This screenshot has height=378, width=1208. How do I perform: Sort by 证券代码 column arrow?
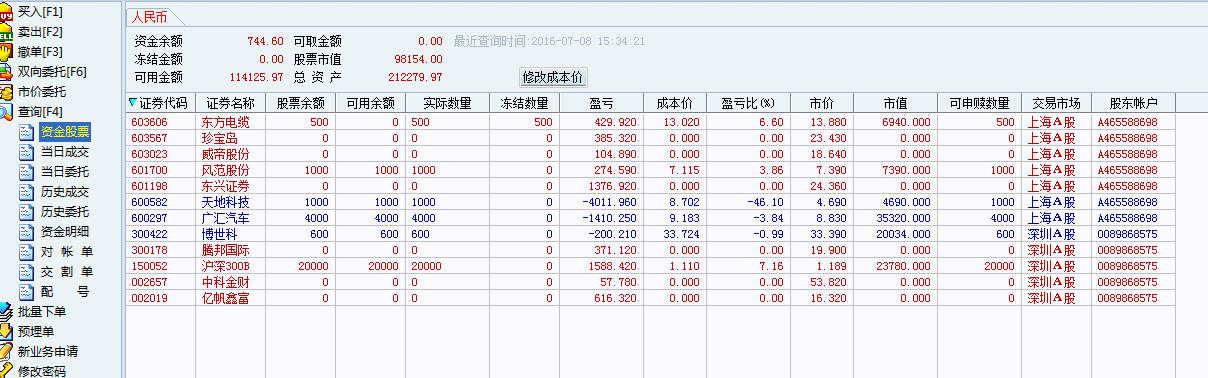coord(133,103)
